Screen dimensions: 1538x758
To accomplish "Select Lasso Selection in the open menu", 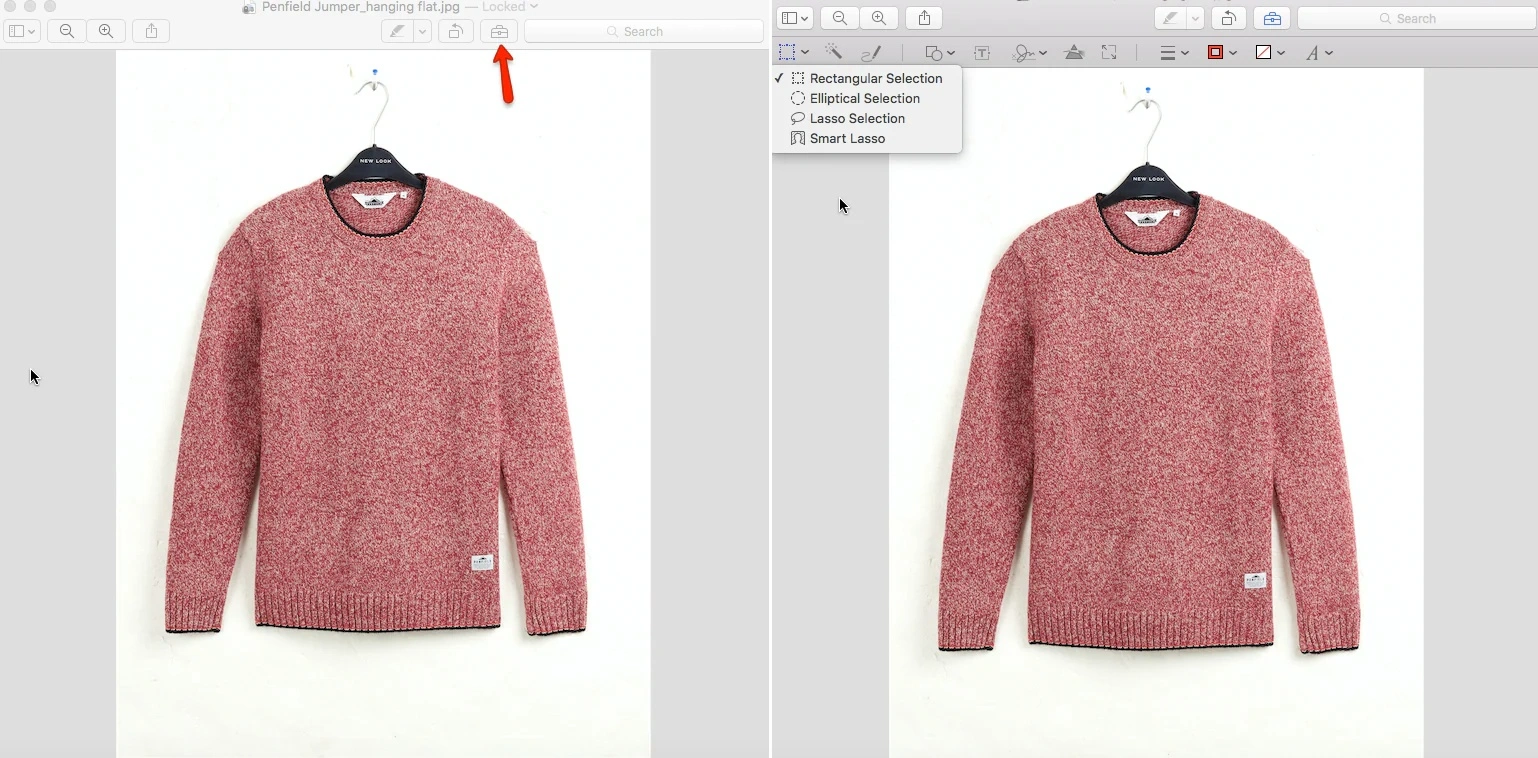I will 855,118.
